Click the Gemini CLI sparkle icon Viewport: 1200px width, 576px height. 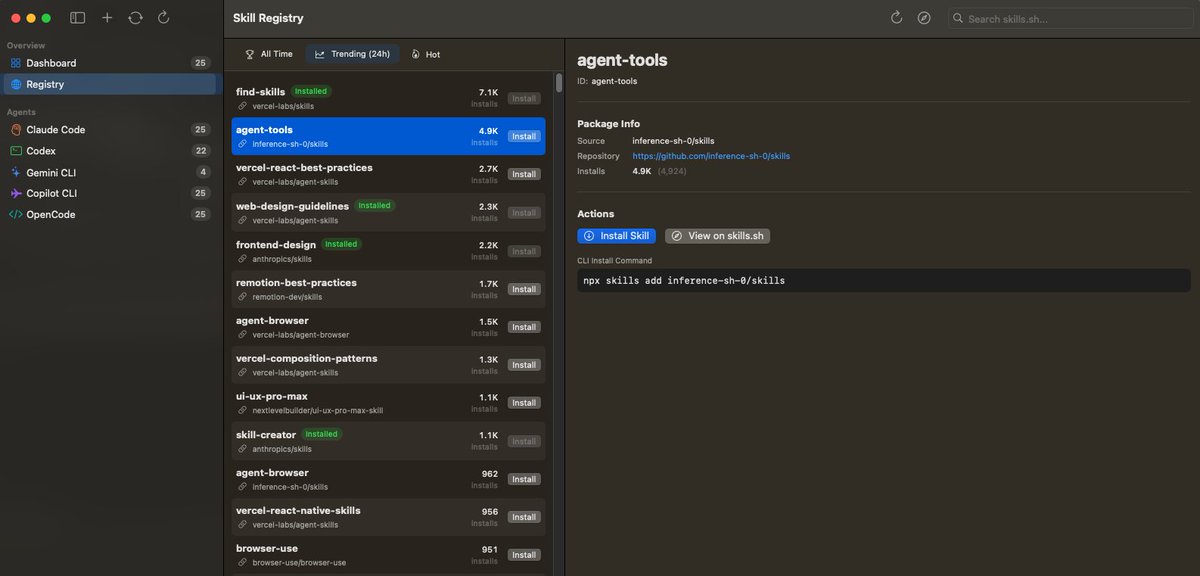pos(16,172)
